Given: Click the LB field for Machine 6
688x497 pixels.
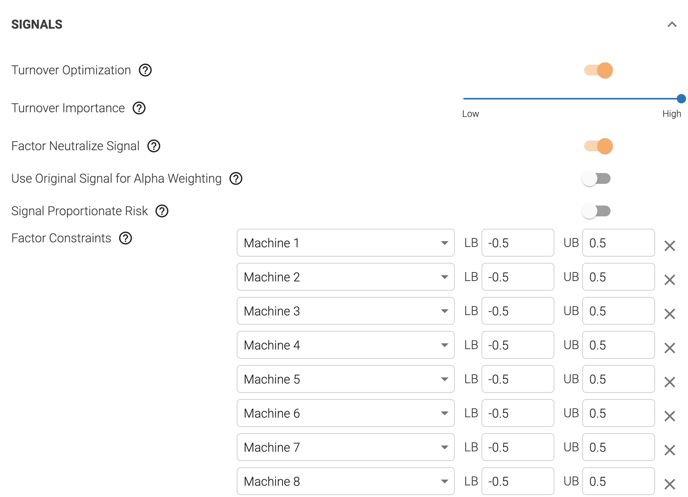Looking at the screenshot, I should click(518, 413).
